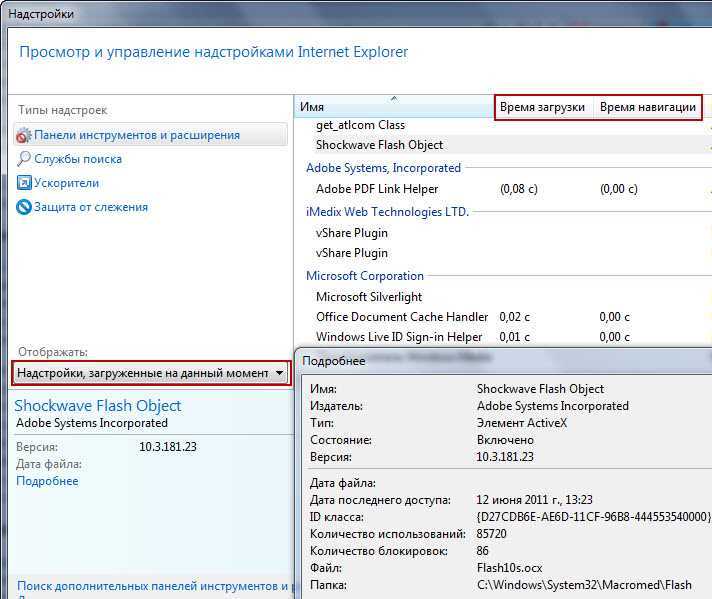Select Windows Live ID Sign-in Helper

pyautogui.click(x=399, y=337)
